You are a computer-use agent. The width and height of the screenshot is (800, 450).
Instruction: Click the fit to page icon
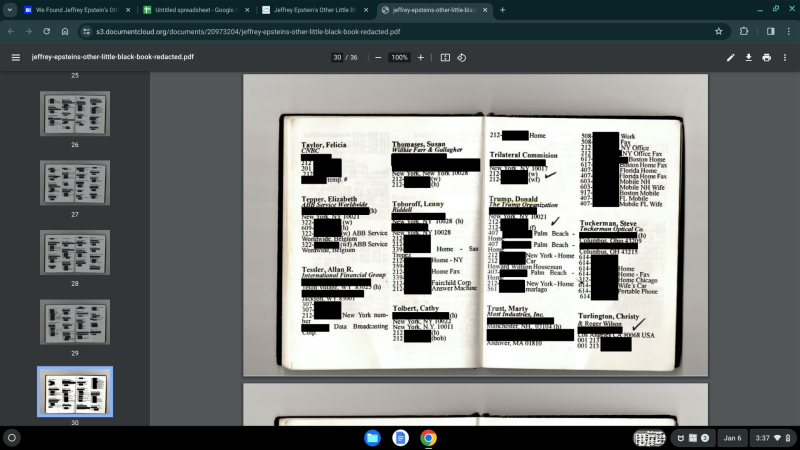(x=445, y=57)
